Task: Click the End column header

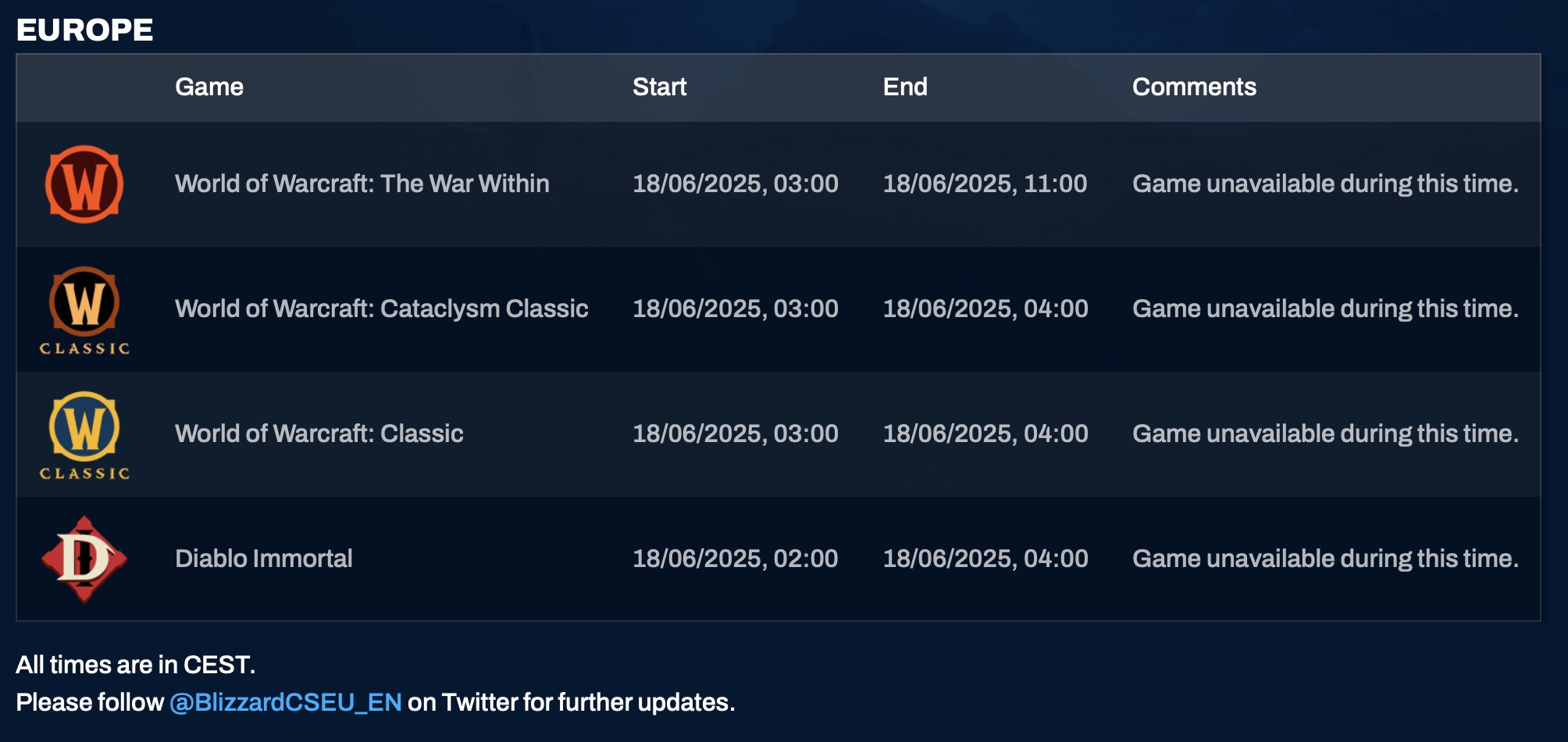Action: tap(905, 87)
